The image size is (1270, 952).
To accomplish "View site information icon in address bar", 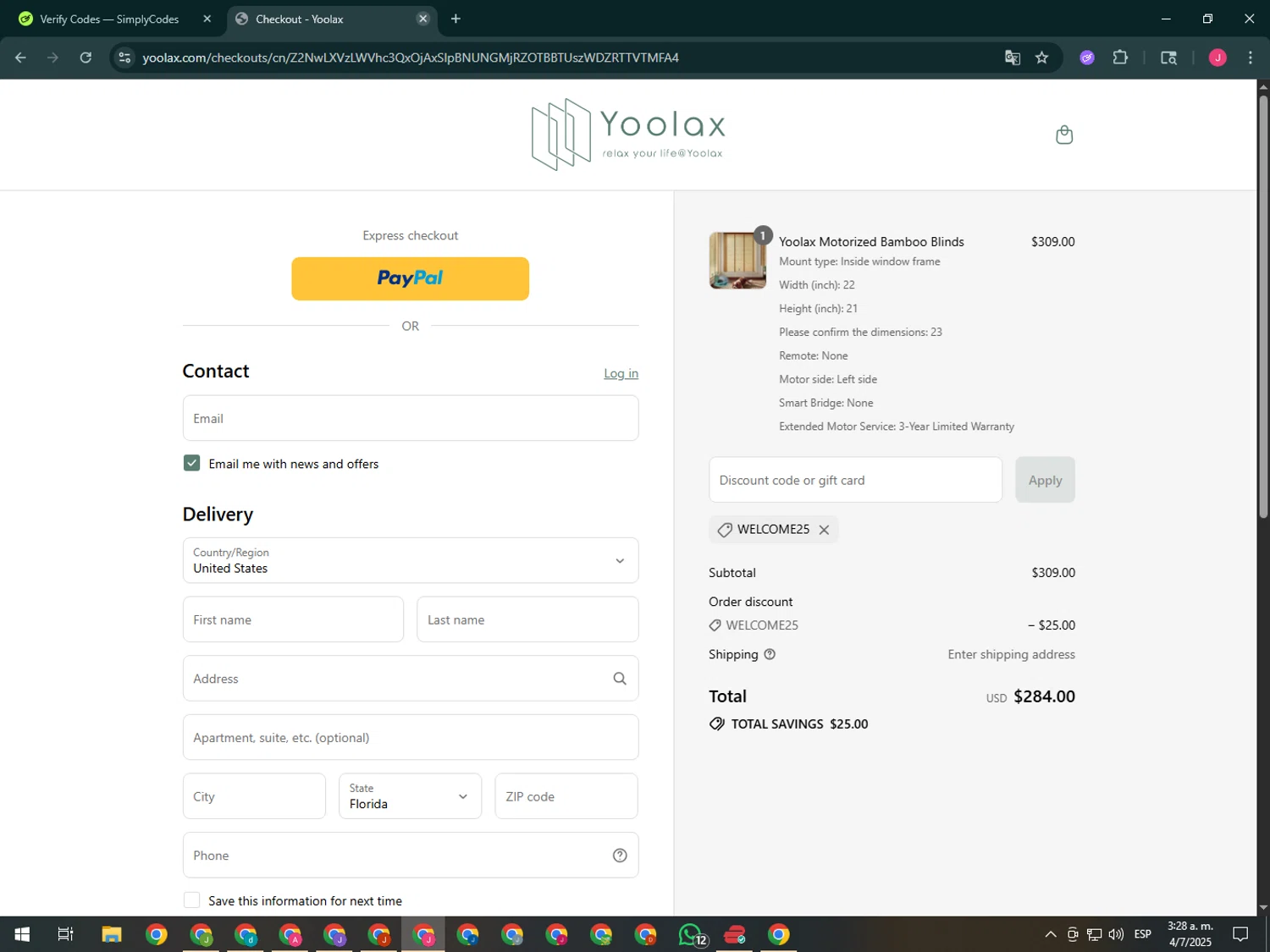I will [x=124, y=58].
